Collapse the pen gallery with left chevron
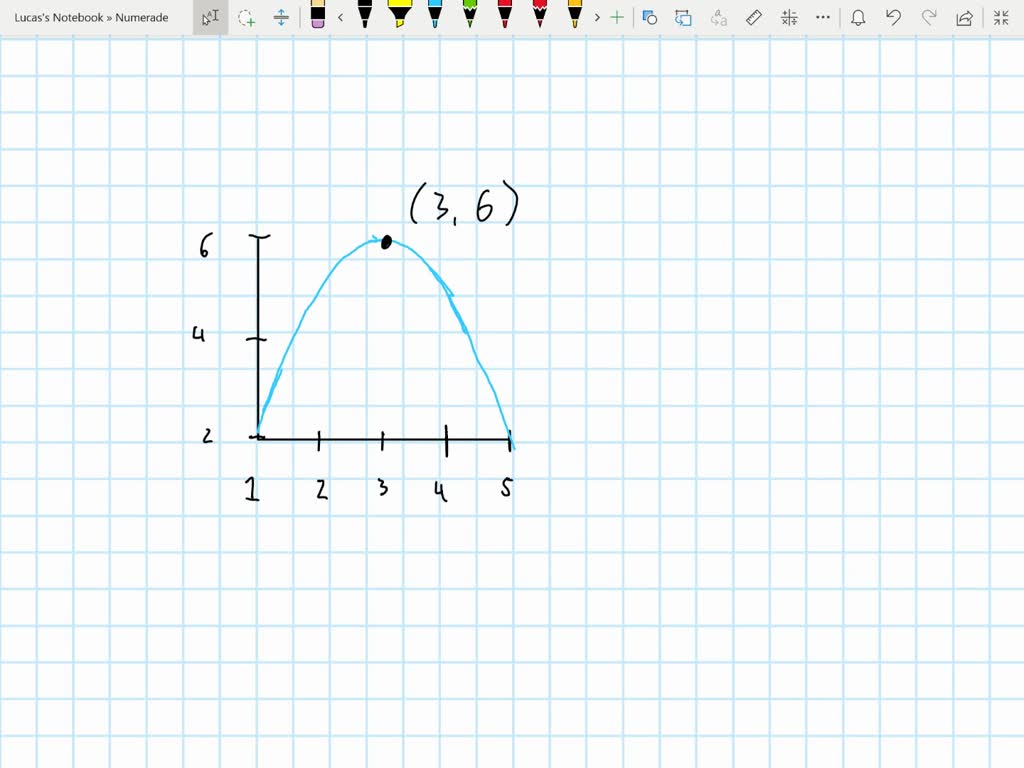1024x768 pixels. point(340,17)
